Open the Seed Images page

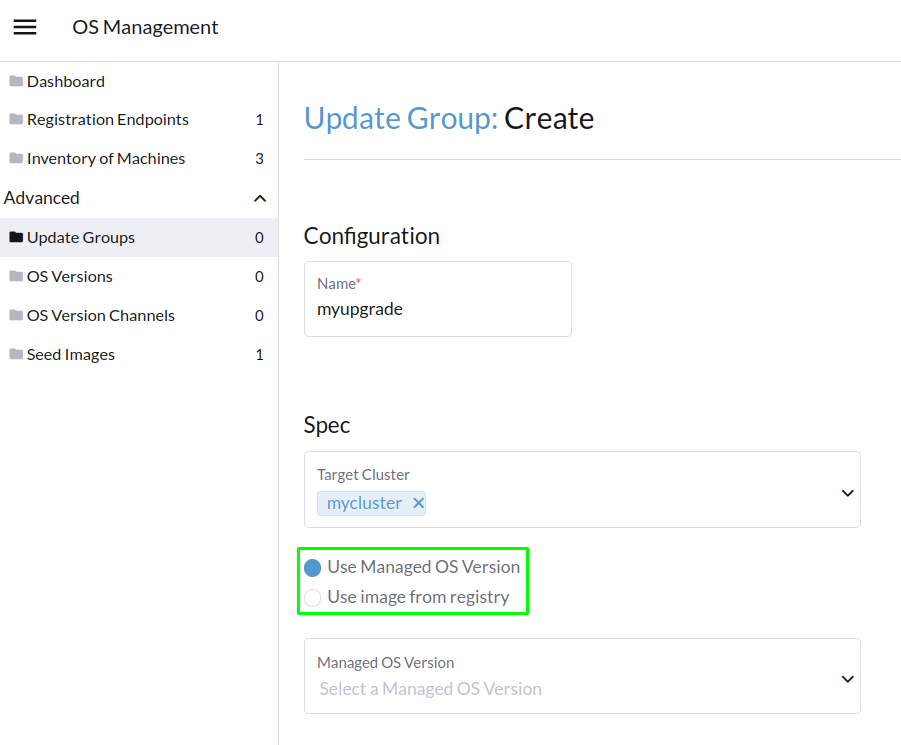72,354
